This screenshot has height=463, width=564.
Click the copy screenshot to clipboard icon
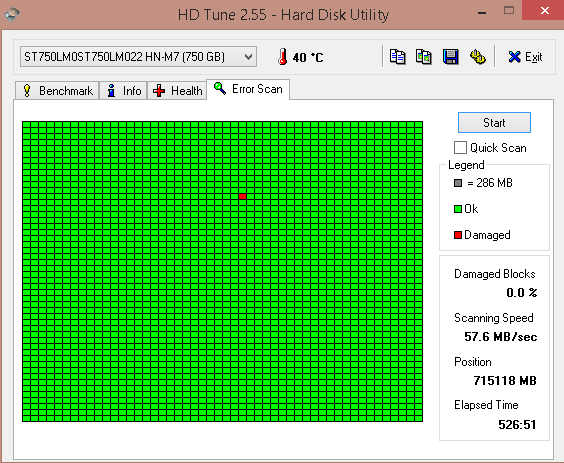click(x=424, y=57)
